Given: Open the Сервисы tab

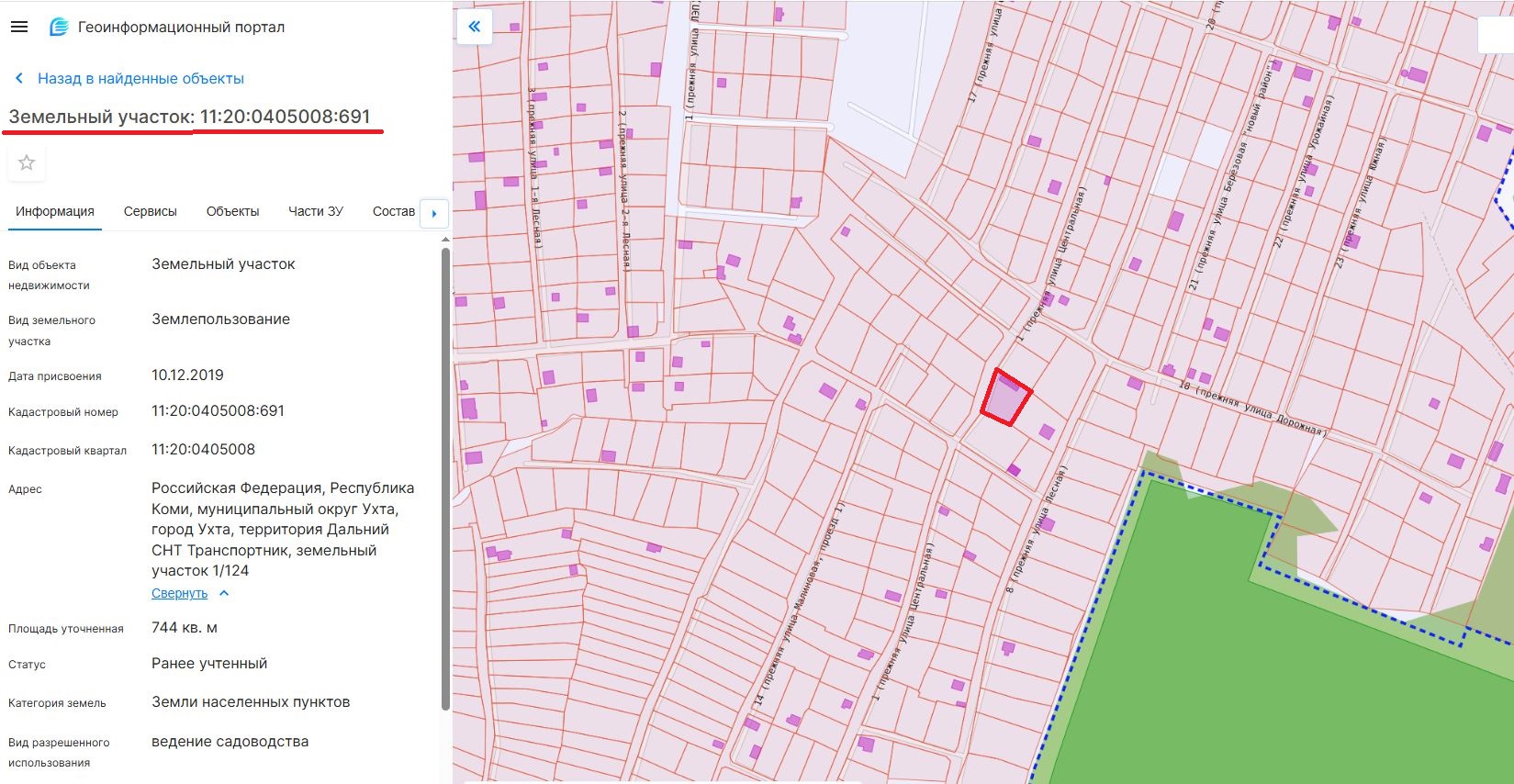Looking at the screenshot, I should tap(150, 211).
